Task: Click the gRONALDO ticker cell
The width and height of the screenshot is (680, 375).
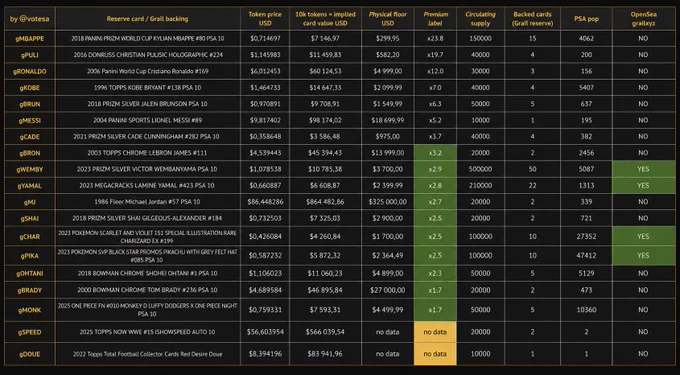Action: pos(29,71)
